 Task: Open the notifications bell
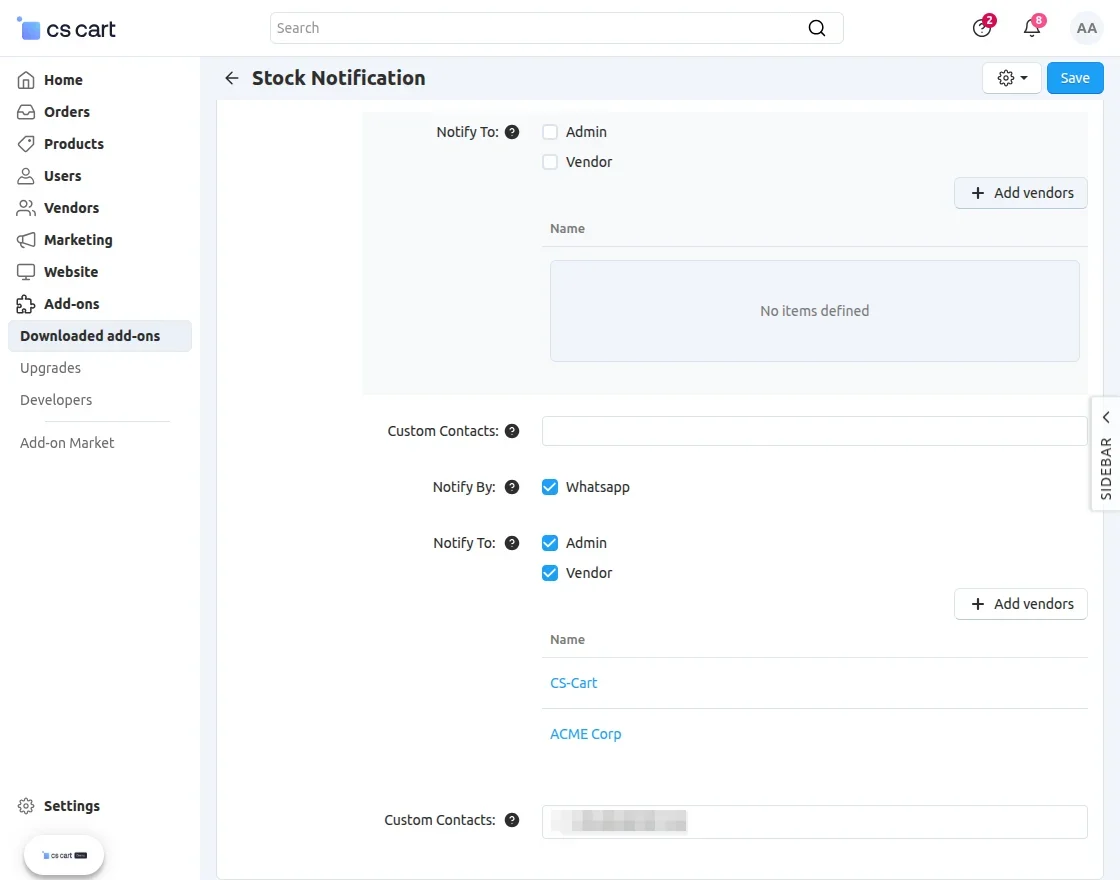pos(1032,28)
